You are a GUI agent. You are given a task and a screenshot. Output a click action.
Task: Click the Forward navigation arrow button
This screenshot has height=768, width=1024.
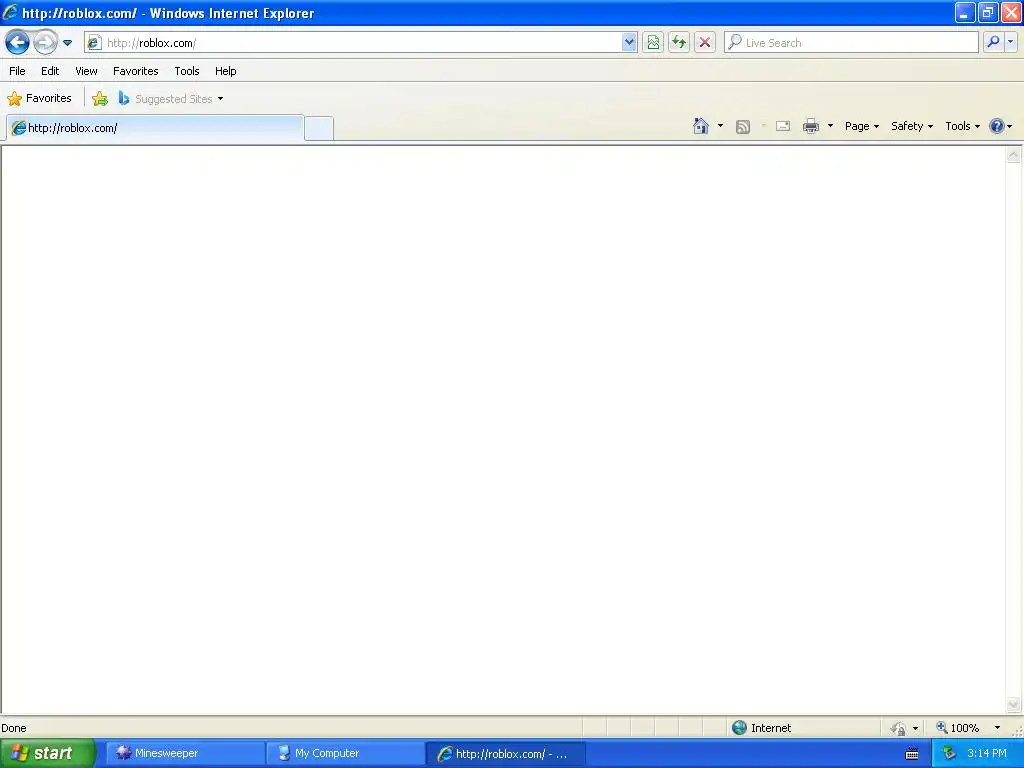tap(45, 43)
